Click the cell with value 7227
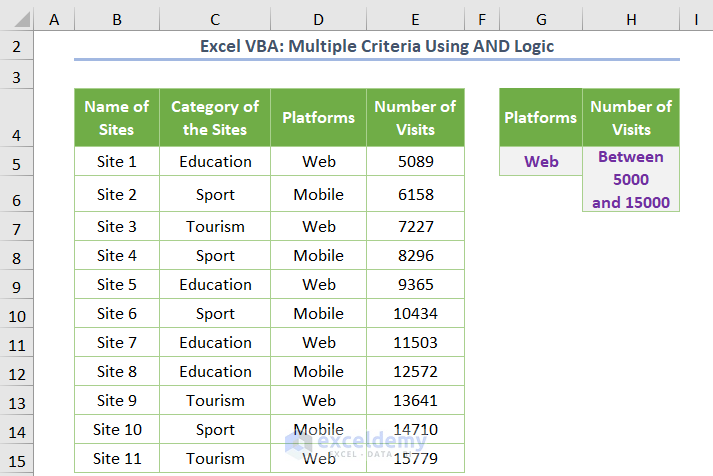Viewport: 713px width, 476px height. click(415, 226)
